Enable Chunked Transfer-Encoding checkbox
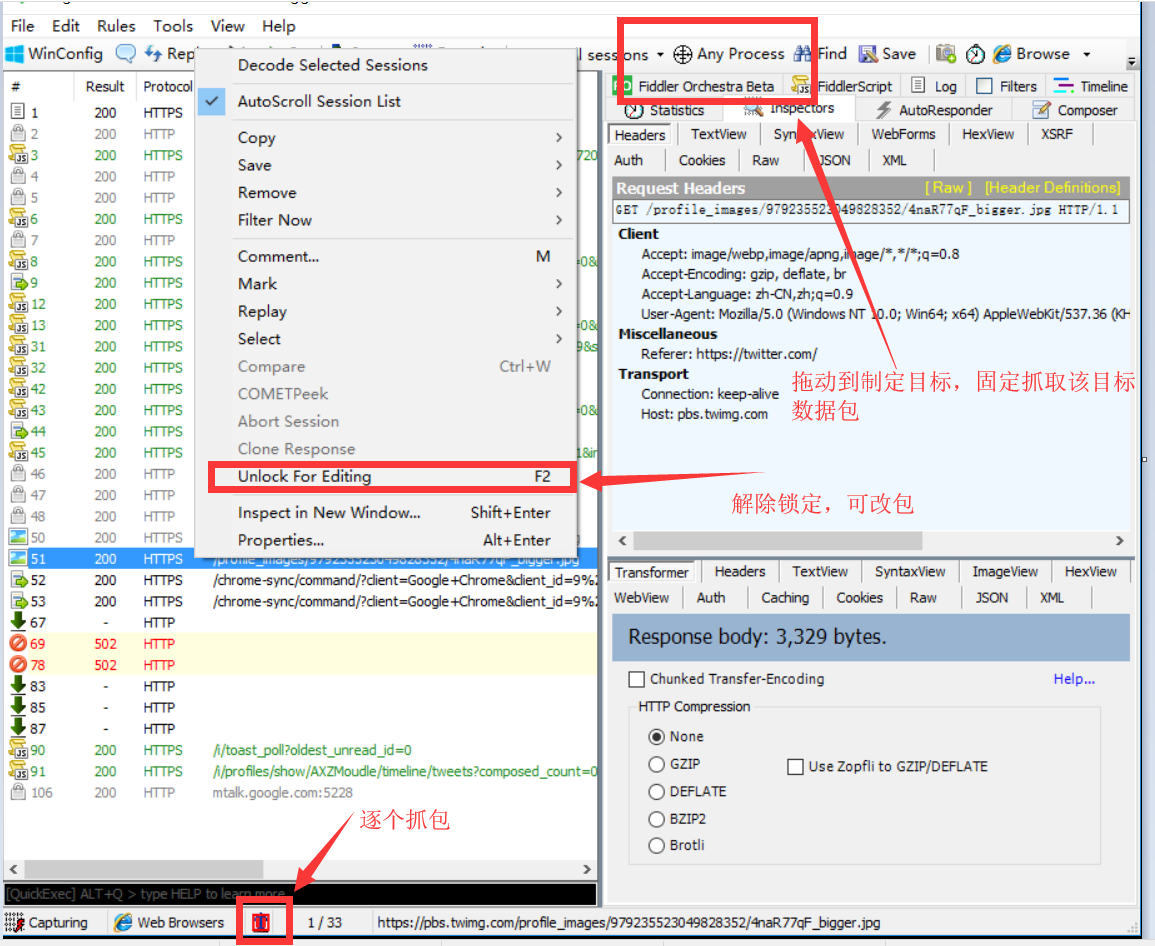Viewport: 1155px width, 946px height. [x=636, y=679]
